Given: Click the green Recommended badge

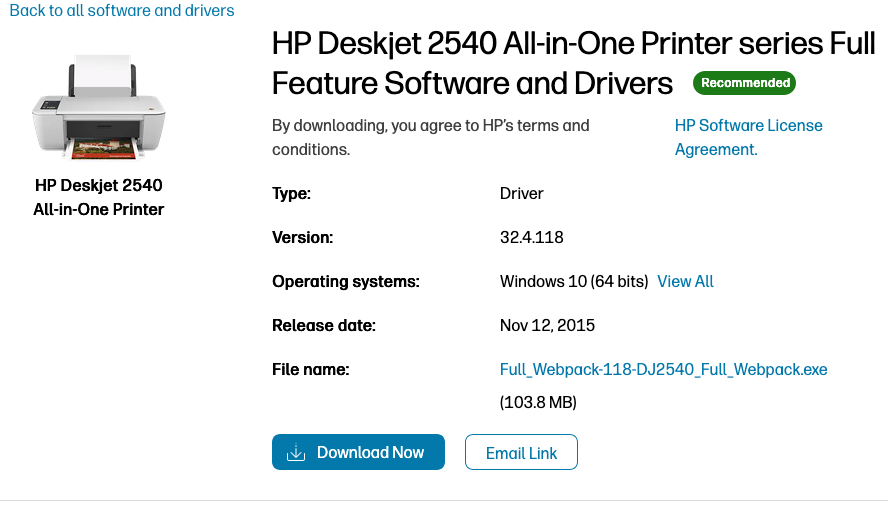Looking at the screenshot, I should (745, 83).
